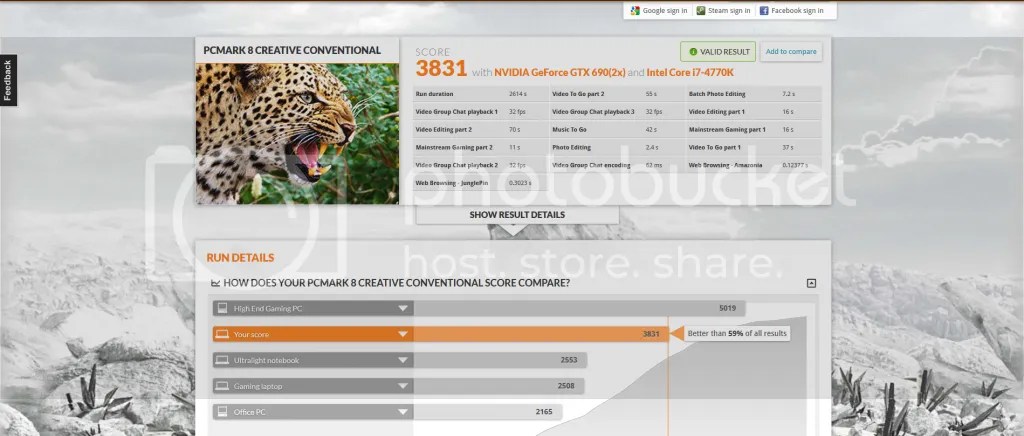This screenshot has width=1024, height=436.
Task: Expand Your score dropdown arrow
Action: (x=403, y=334)
